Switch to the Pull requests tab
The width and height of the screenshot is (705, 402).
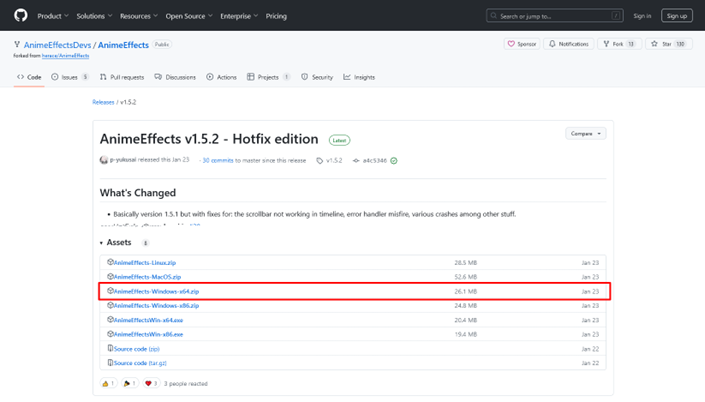(122, 77)
